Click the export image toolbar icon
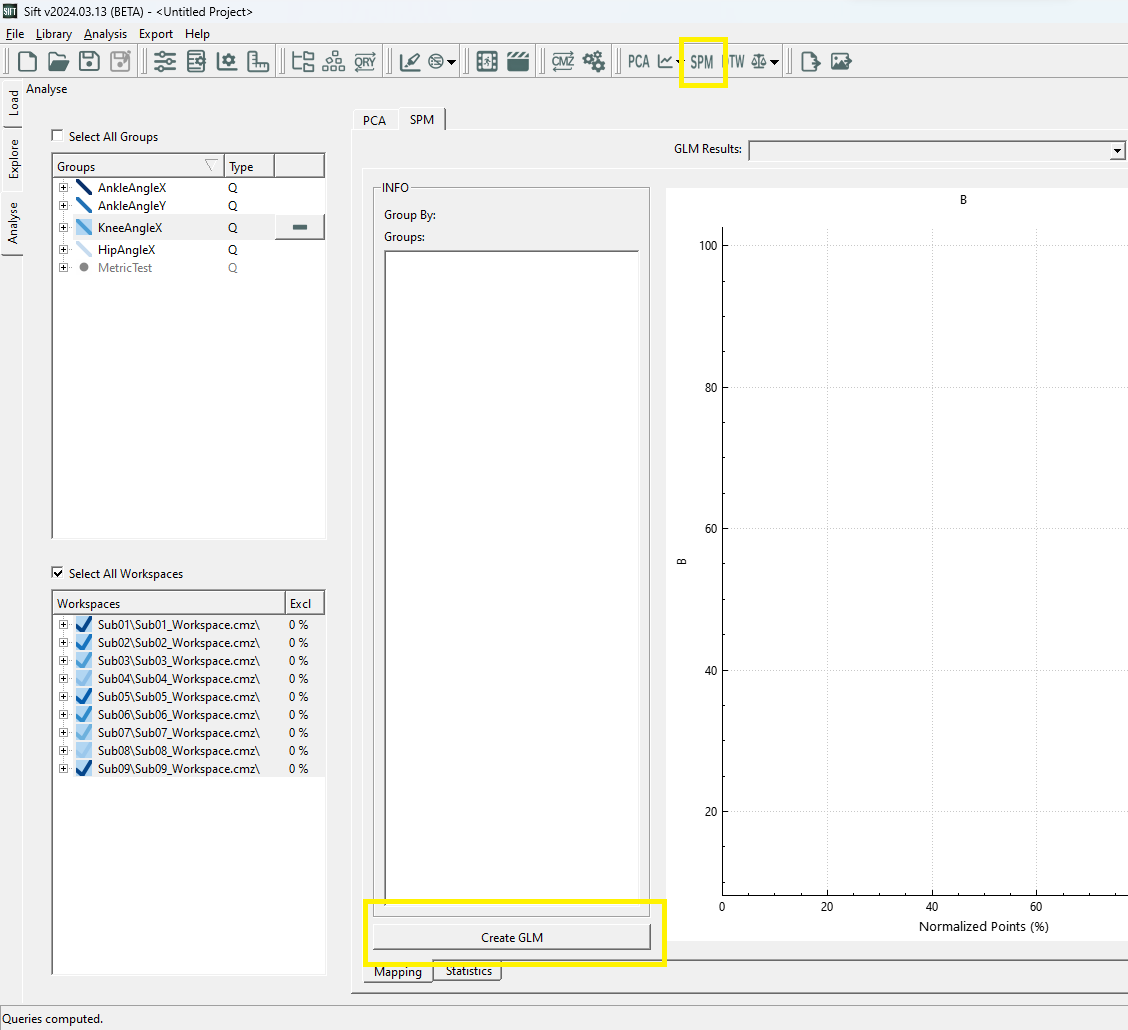The height and width of the screenshot is (1030, 1128). (840, 61)
